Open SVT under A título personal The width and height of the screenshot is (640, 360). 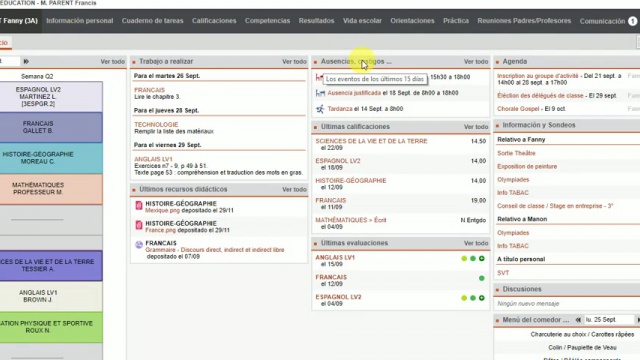[503, 273]
